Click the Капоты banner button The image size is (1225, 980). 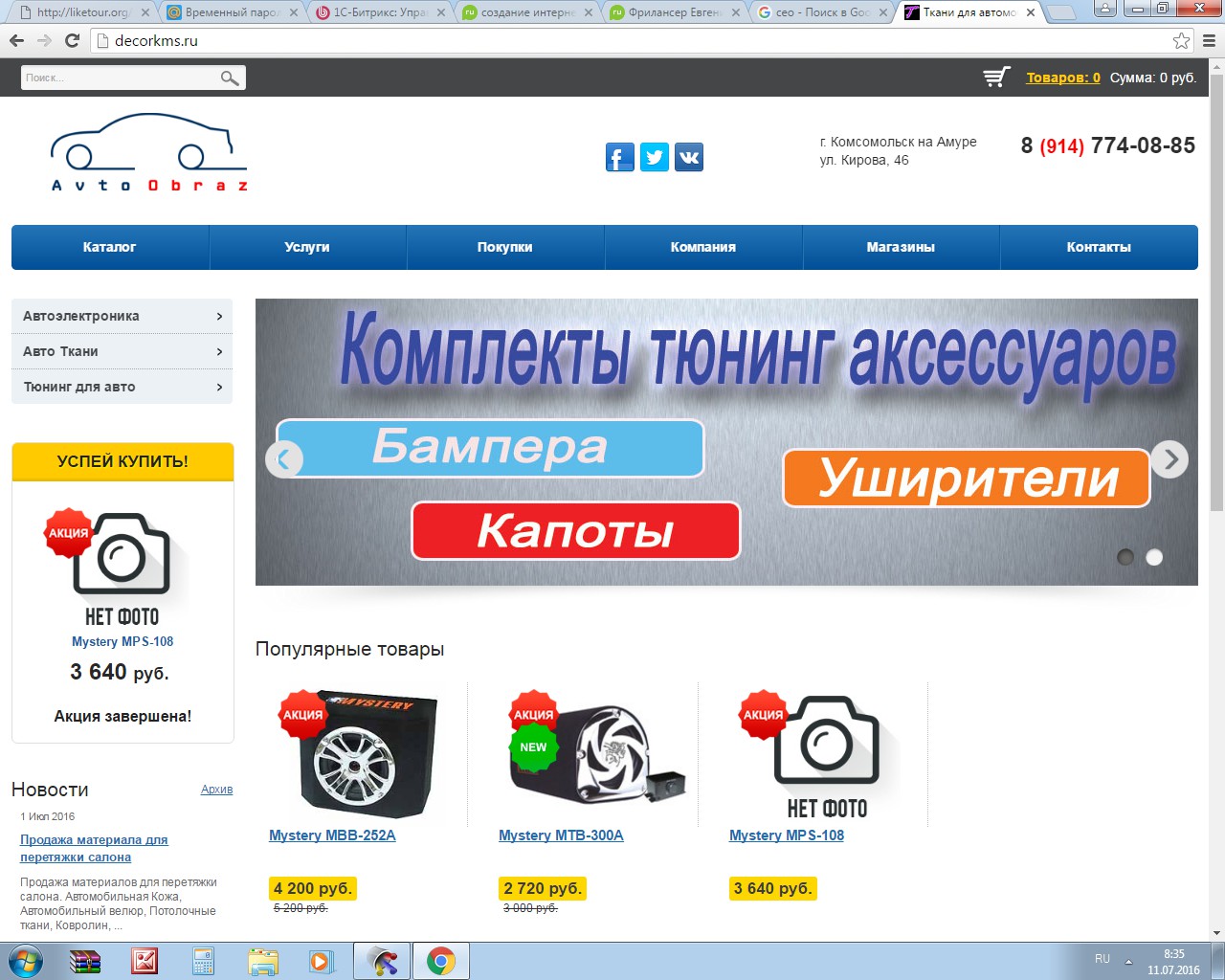[576, 530]
